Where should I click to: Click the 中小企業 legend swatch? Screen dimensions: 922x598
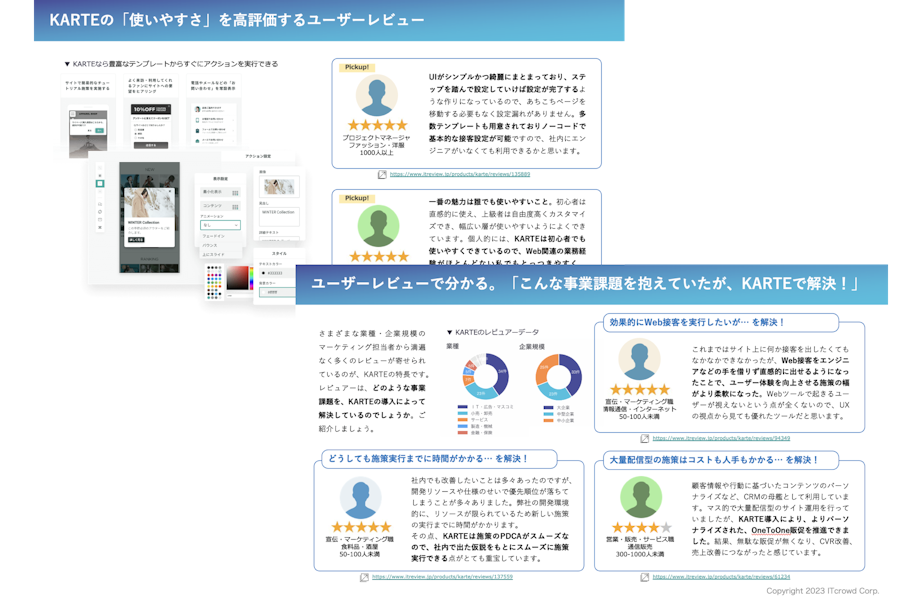coord(548,420)
